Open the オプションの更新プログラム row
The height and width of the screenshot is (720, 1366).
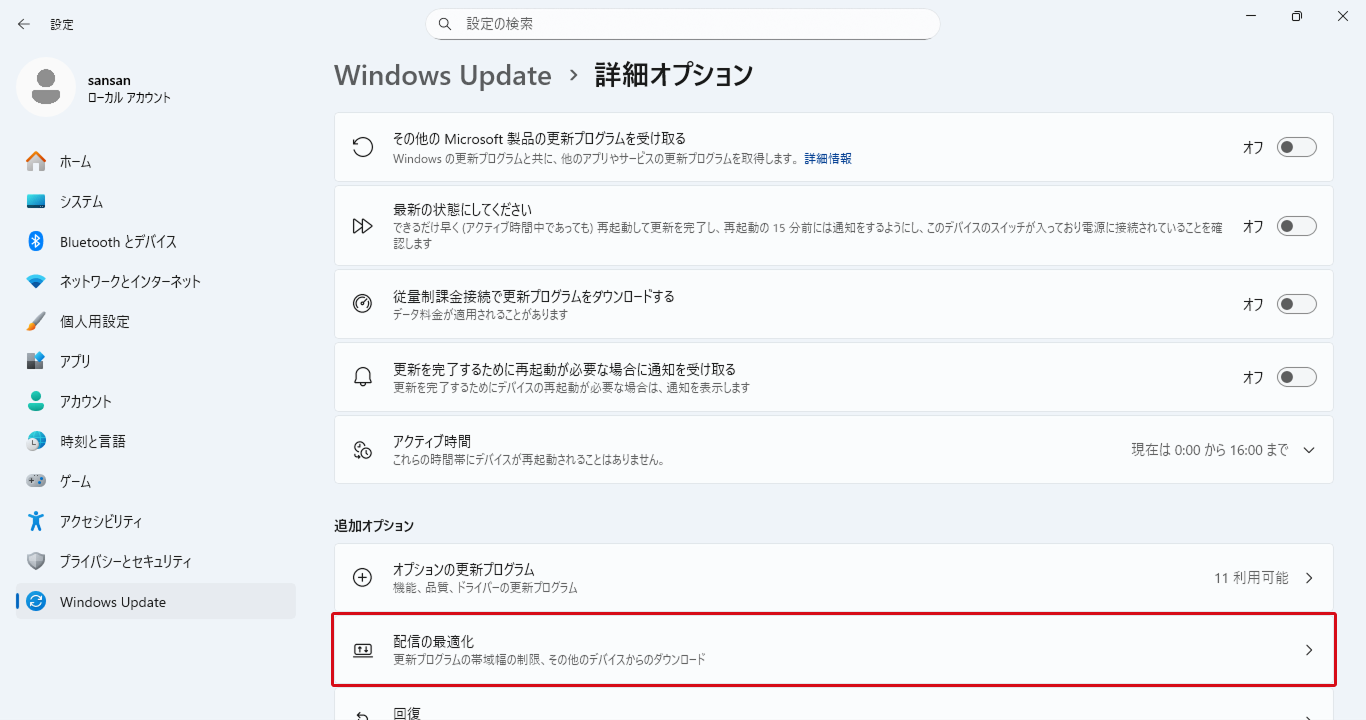coord(834,577)
